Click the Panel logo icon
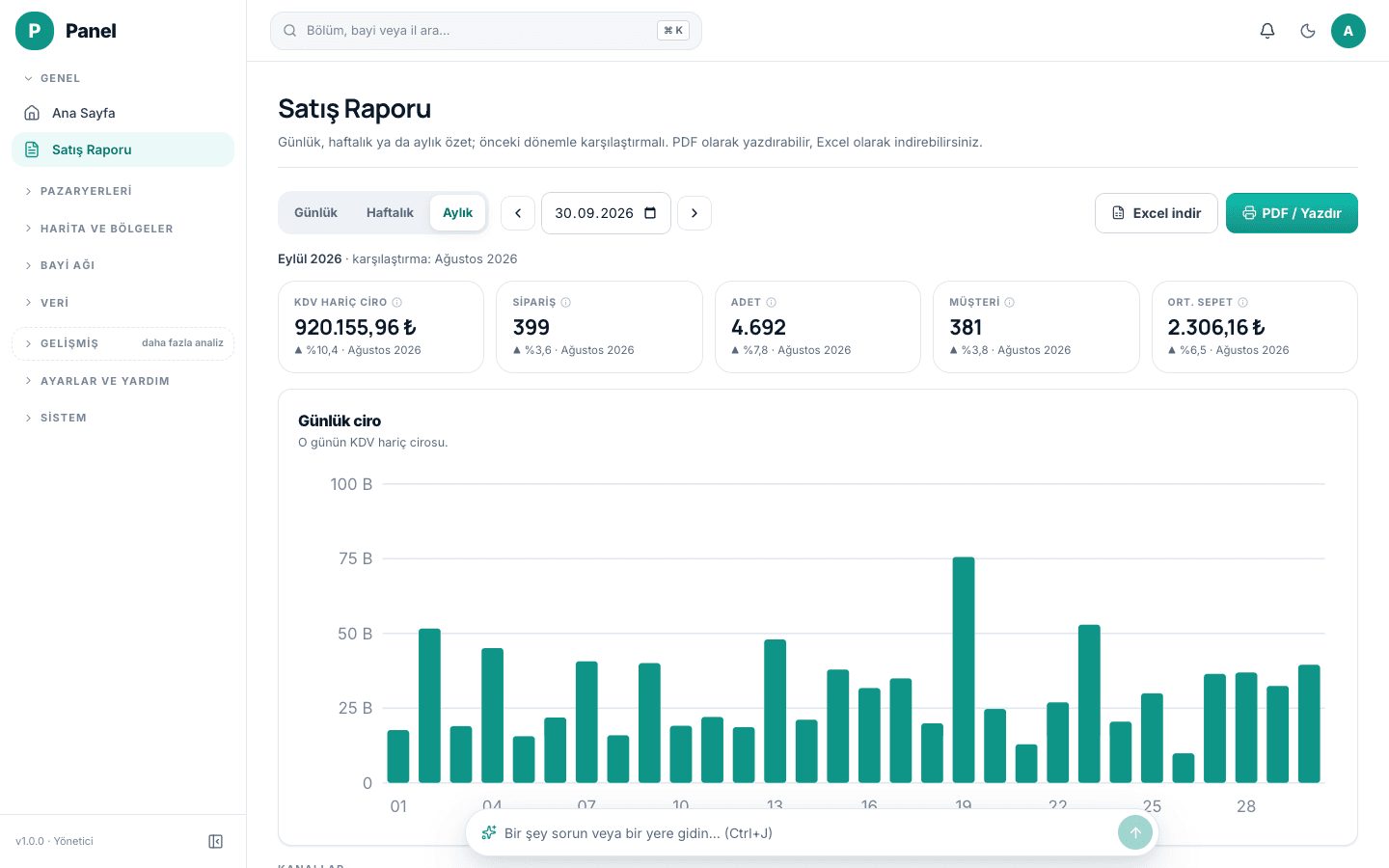1389x868 pixels. 35,31
